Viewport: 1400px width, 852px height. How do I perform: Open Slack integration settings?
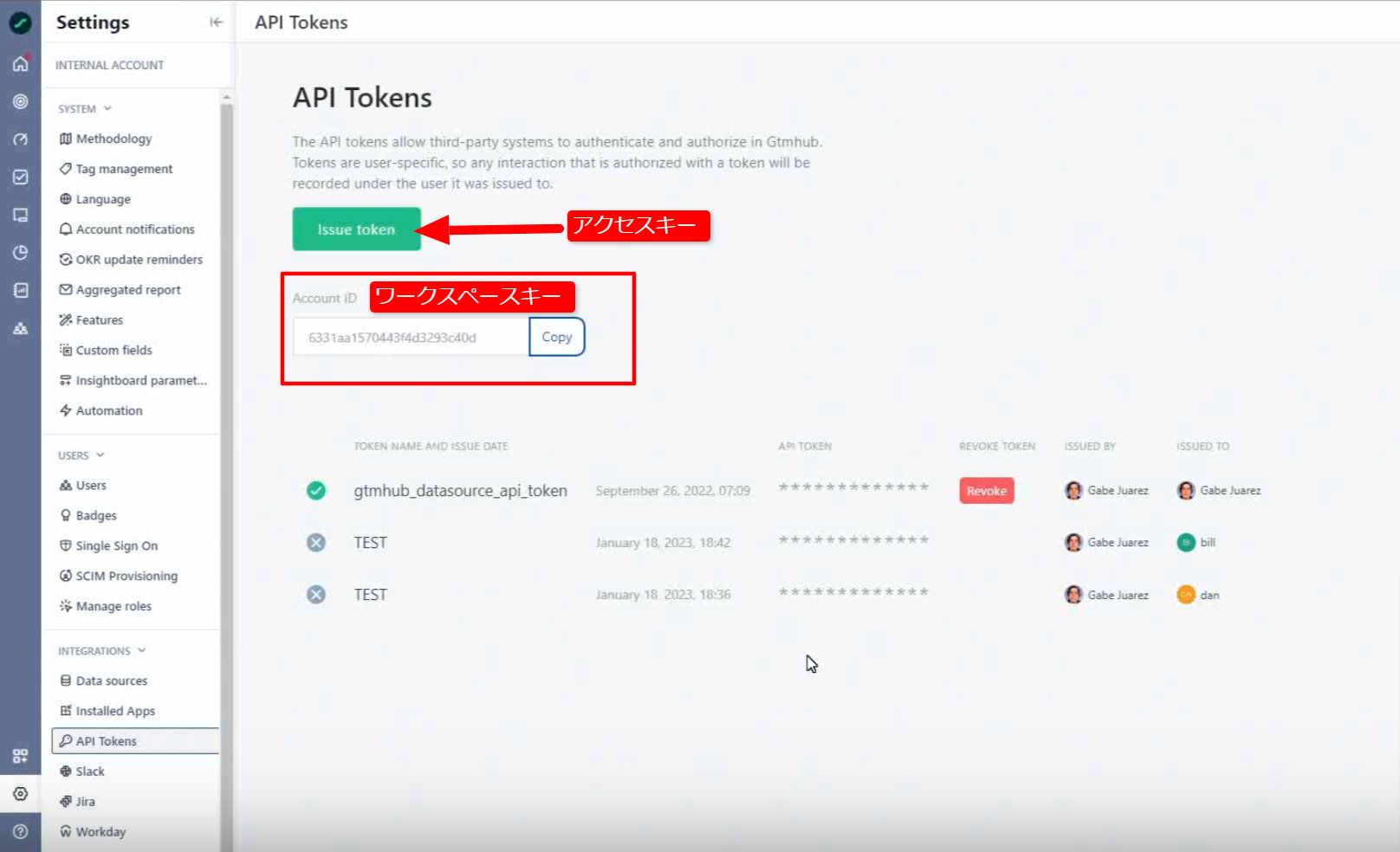[82, 771]
